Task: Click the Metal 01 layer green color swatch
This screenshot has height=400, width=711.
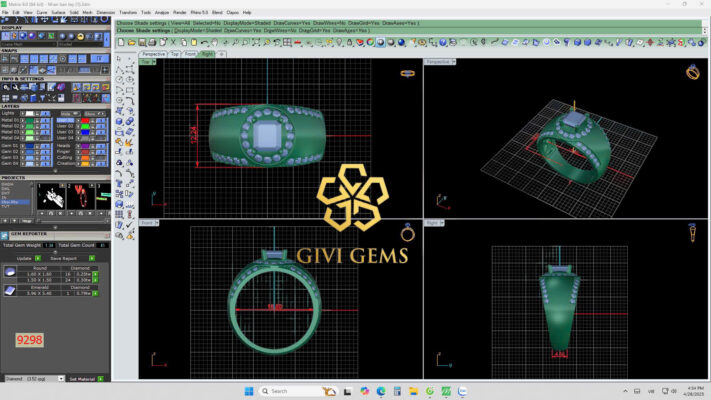Action: (30, 120)
